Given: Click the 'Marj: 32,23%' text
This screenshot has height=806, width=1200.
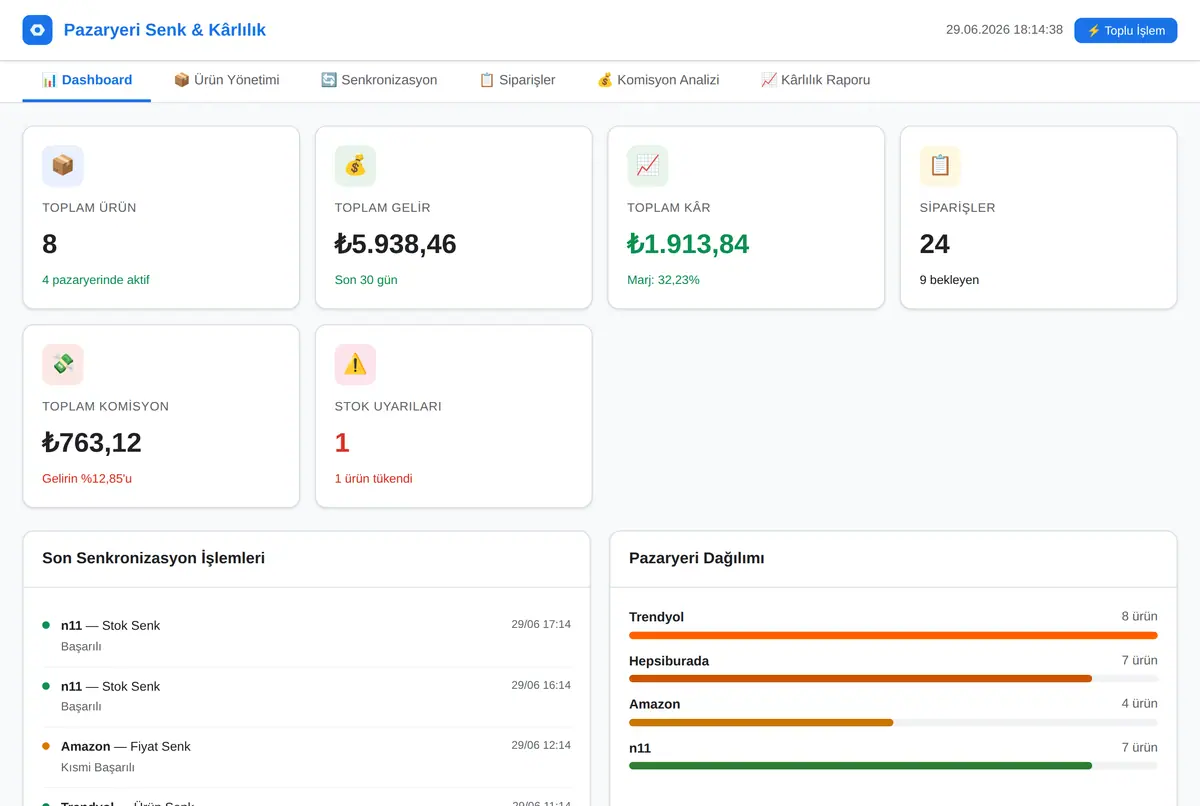Looking at the screenshot, I should click(663, 280).
